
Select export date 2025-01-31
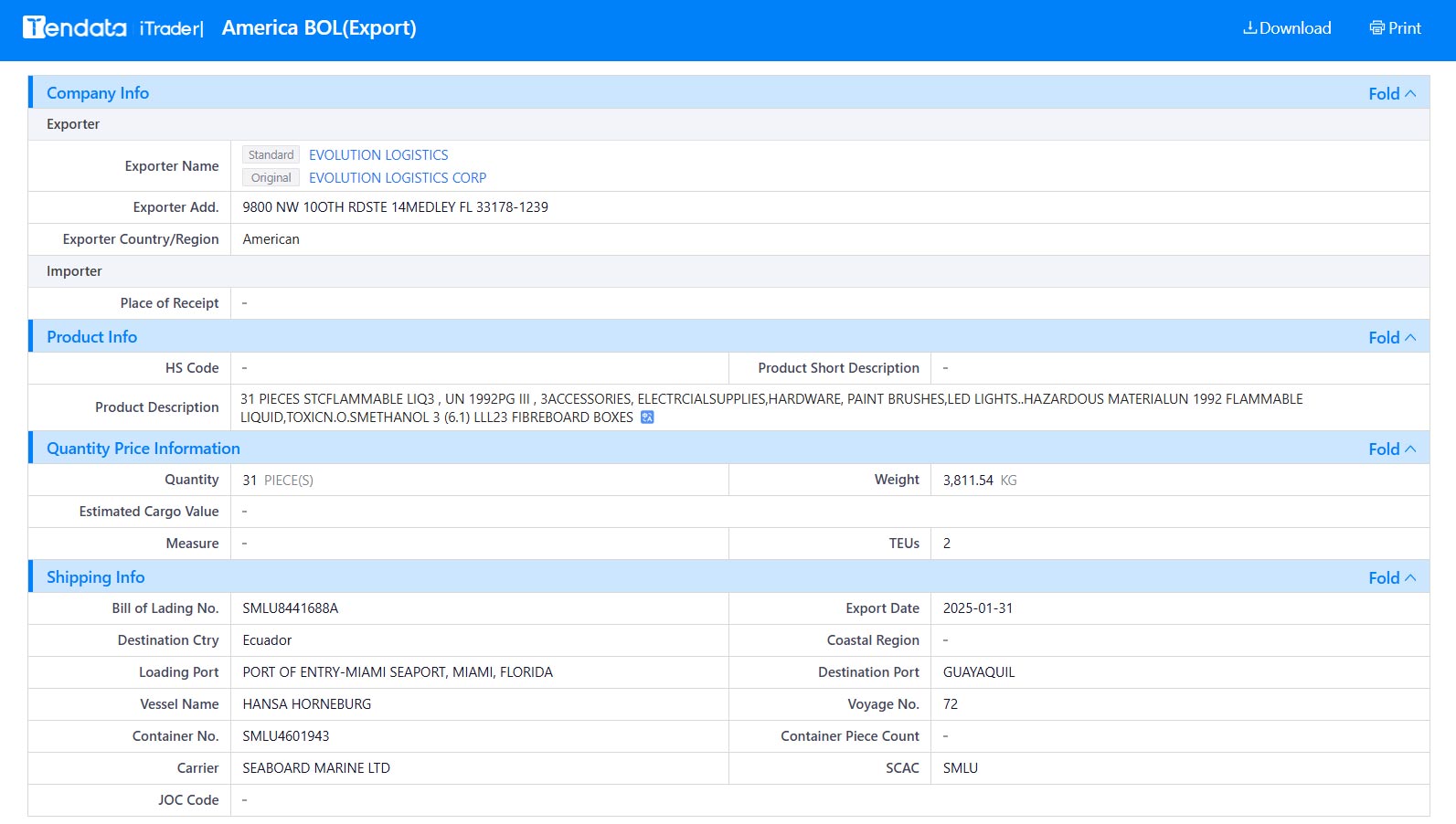pos(978,608)
